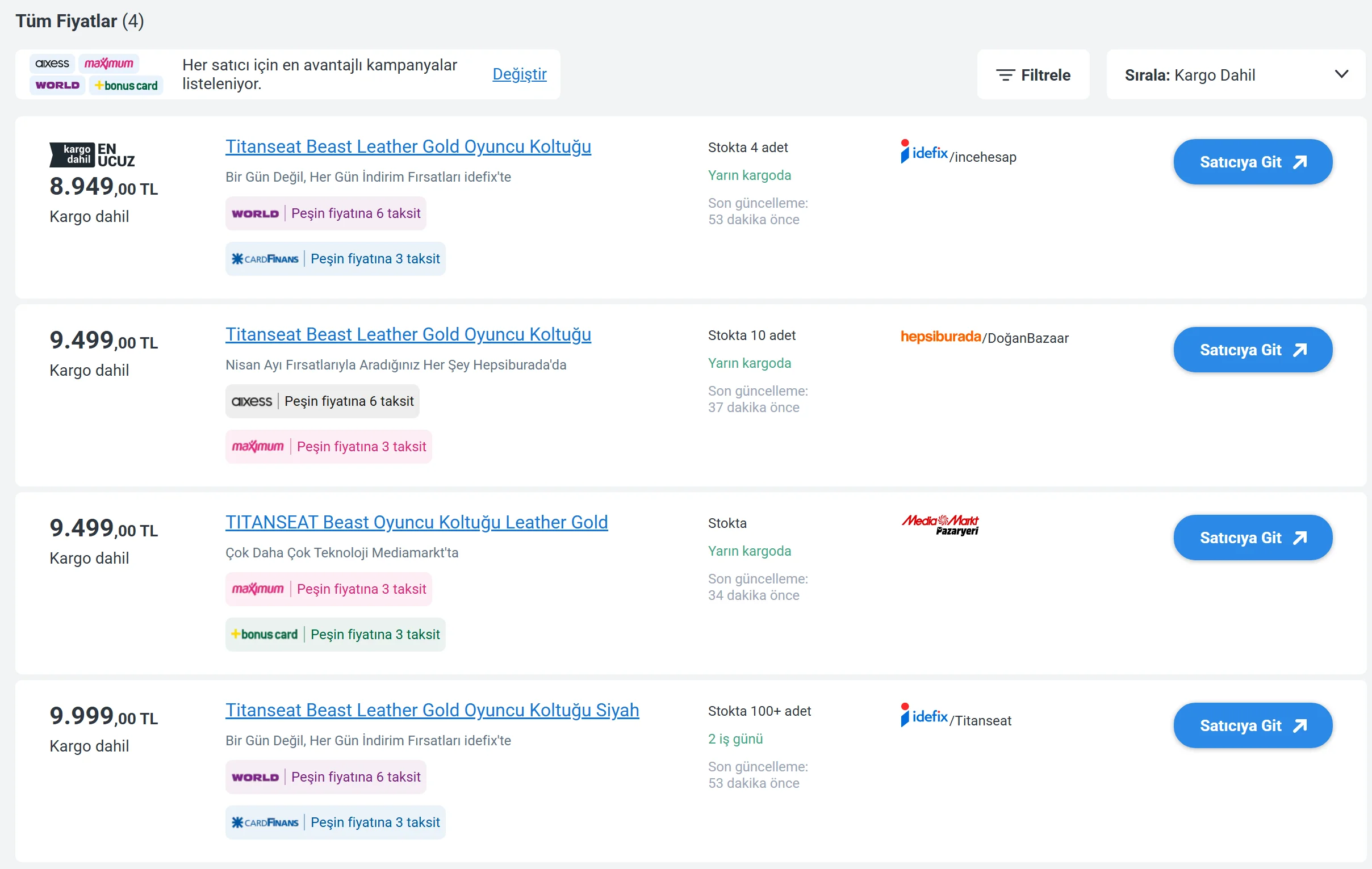Viewport: 1372px width, 869px height.
Task: Click CardFinans 3 taksit badge in first offer
Action: pyautogui.click(x=335, y=259)
